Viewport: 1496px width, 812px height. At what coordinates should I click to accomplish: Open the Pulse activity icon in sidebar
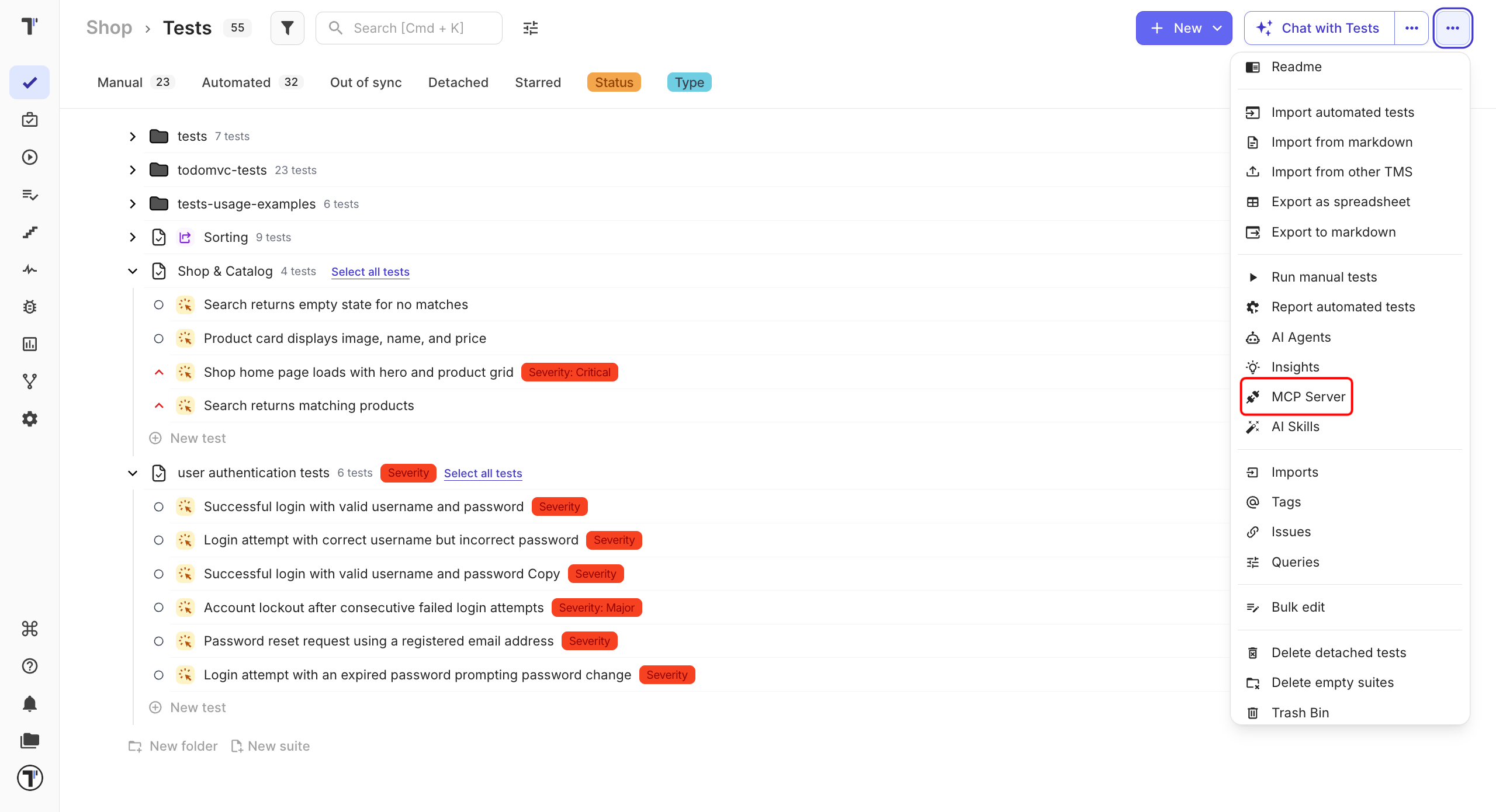(30, 269)
